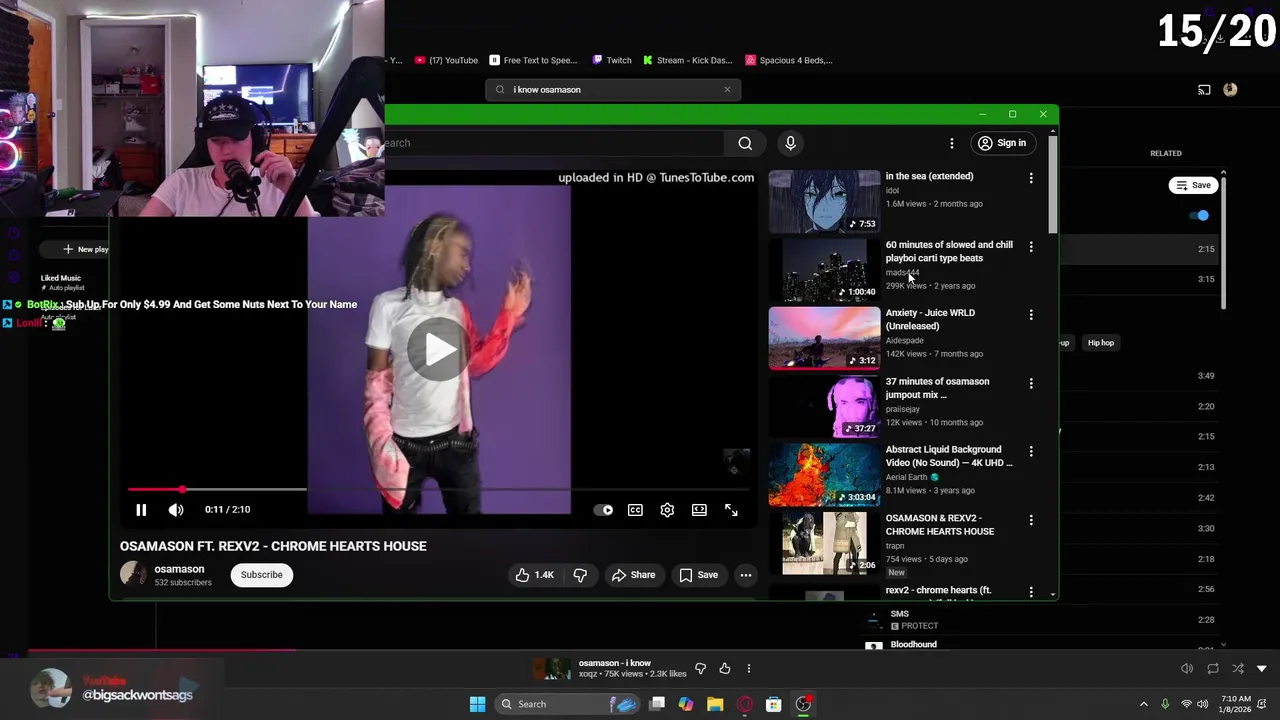Switch to the Twitch tab

612,60
